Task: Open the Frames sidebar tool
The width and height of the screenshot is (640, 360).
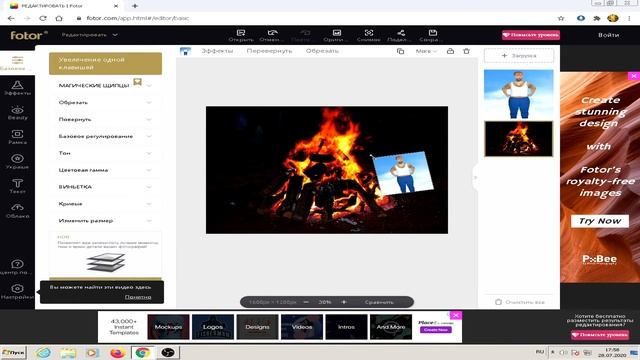Action: pos(17,137)
